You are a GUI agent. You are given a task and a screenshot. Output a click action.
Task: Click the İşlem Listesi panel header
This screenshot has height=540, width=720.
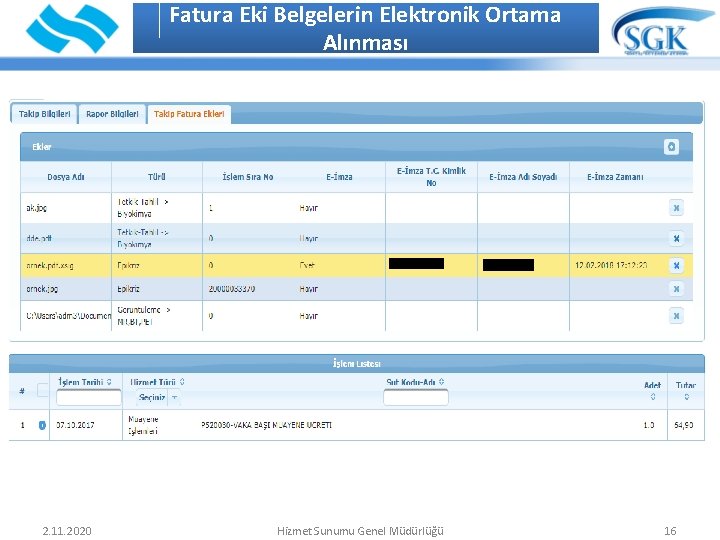(357, 363)
